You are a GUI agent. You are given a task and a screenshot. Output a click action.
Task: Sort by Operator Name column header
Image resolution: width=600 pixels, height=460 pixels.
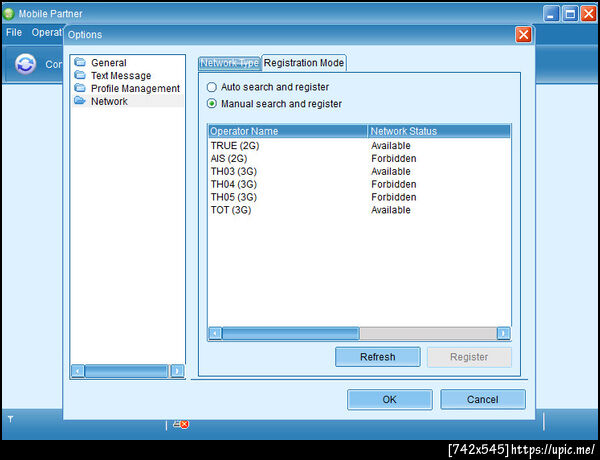click(x=288, y=131)
